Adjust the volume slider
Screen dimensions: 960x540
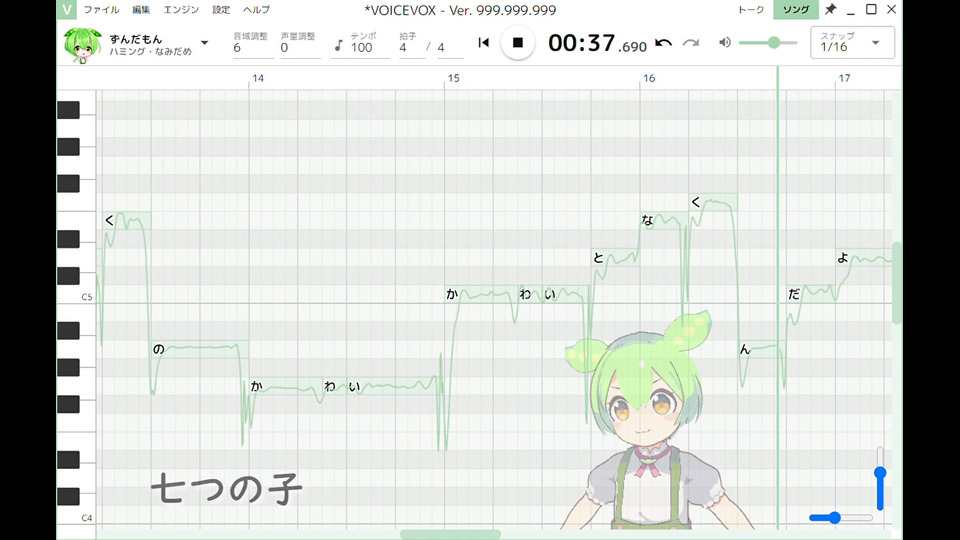768,42
